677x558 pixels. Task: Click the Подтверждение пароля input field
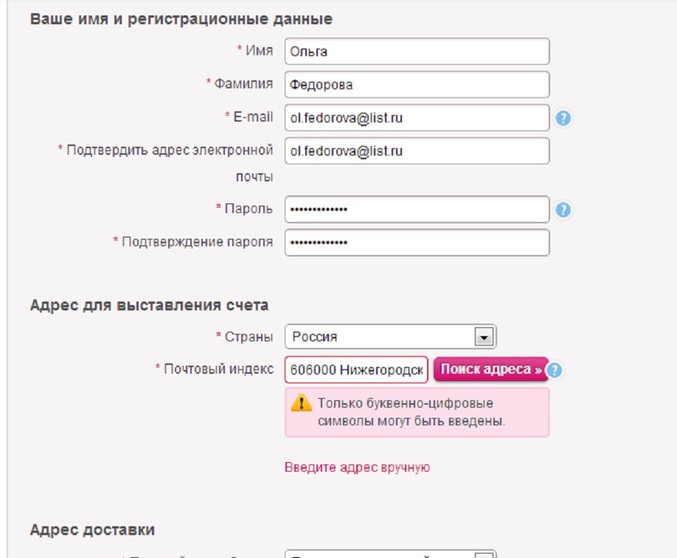pos(416,243)
